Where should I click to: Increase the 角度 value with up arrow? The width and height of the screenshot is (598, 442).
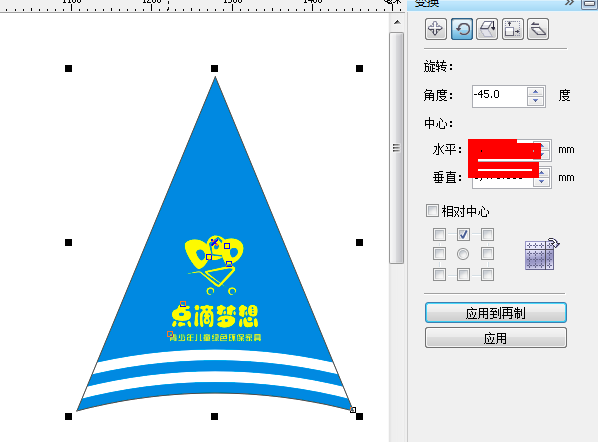pos(535,92)
